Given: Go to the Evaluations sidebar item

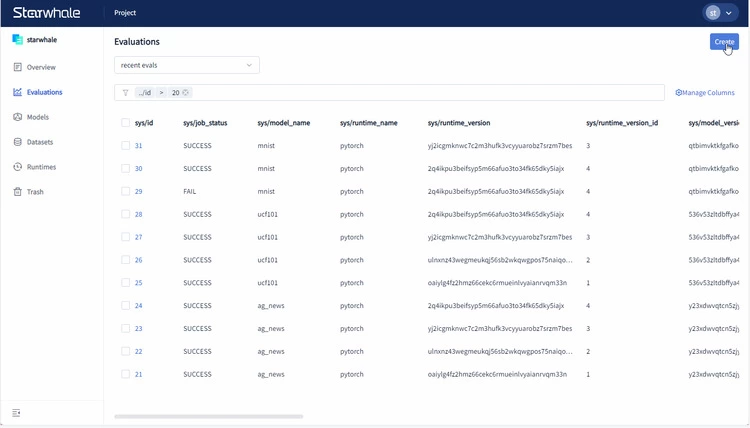Looking at the screenshot, I should (43, 92).
